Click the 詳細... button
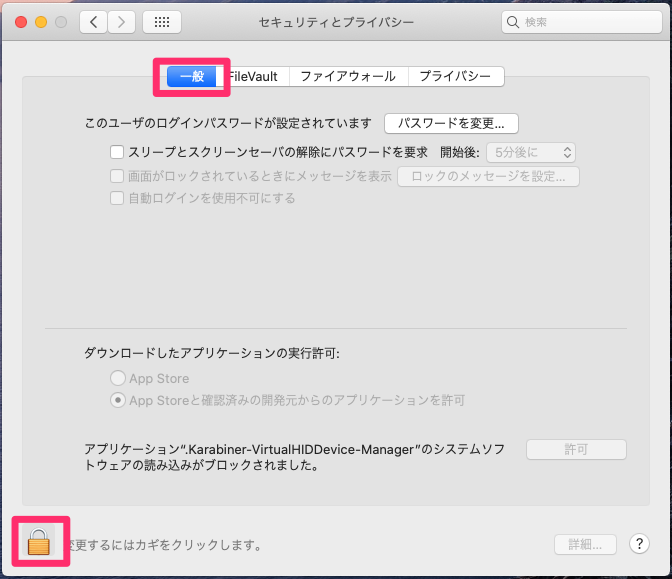The image size is (672, 579). pos(585,544)
